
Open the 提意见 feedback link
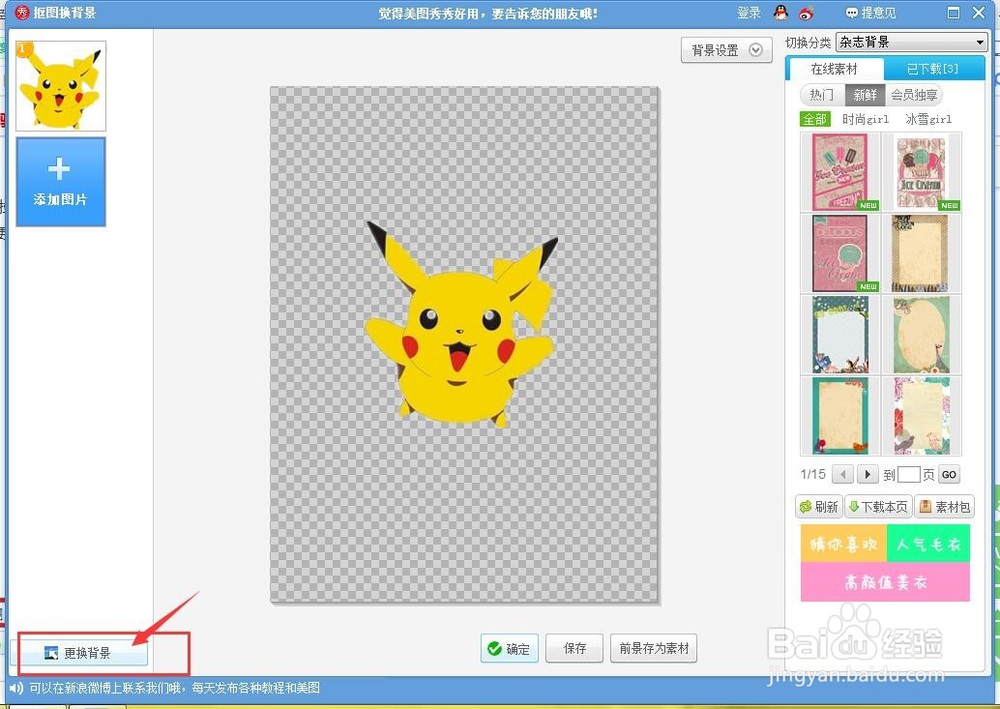(x=871, y=12)
